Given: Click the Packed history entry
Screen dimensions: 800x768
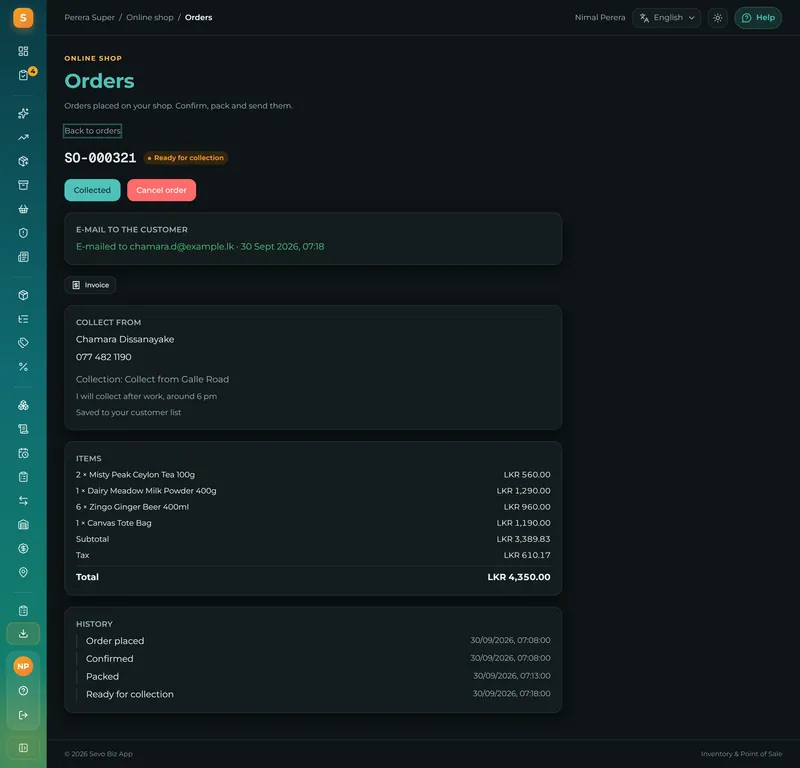Looking at the screenshot, I should click(x=313, y=677).
